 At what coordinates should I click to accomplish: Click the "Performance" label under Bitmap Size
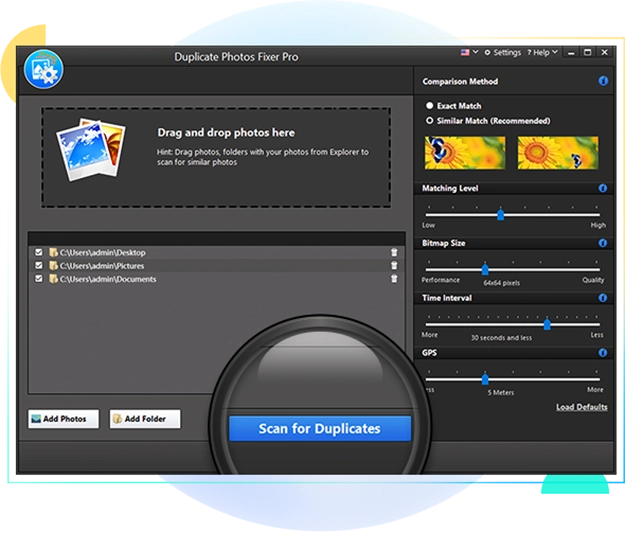click(440, 280)
